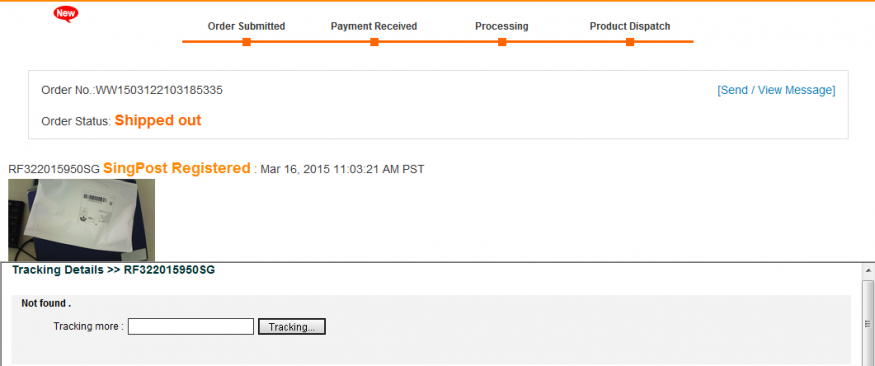Image resolution: width=875 pixels, height=366 pixels.
Task: Focus the Tracking more input field
Action: [x=191, y=327]
